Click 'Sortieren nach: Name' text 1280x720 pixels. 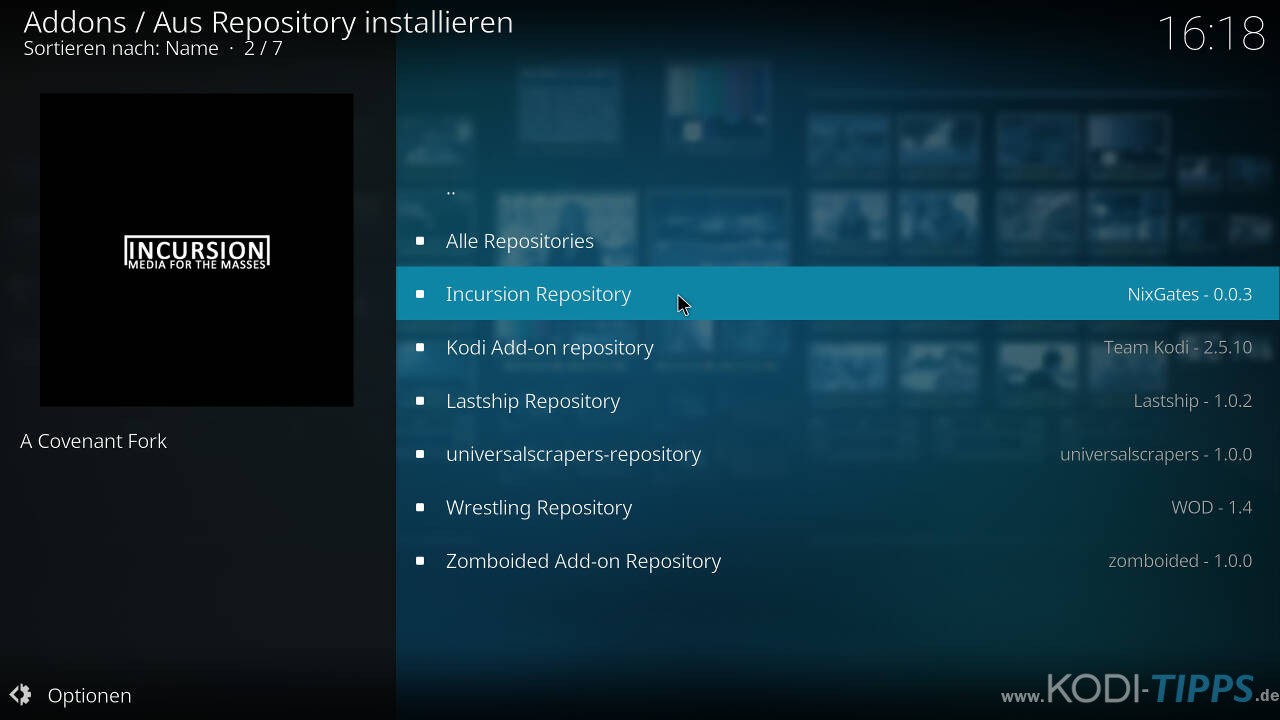121,48
